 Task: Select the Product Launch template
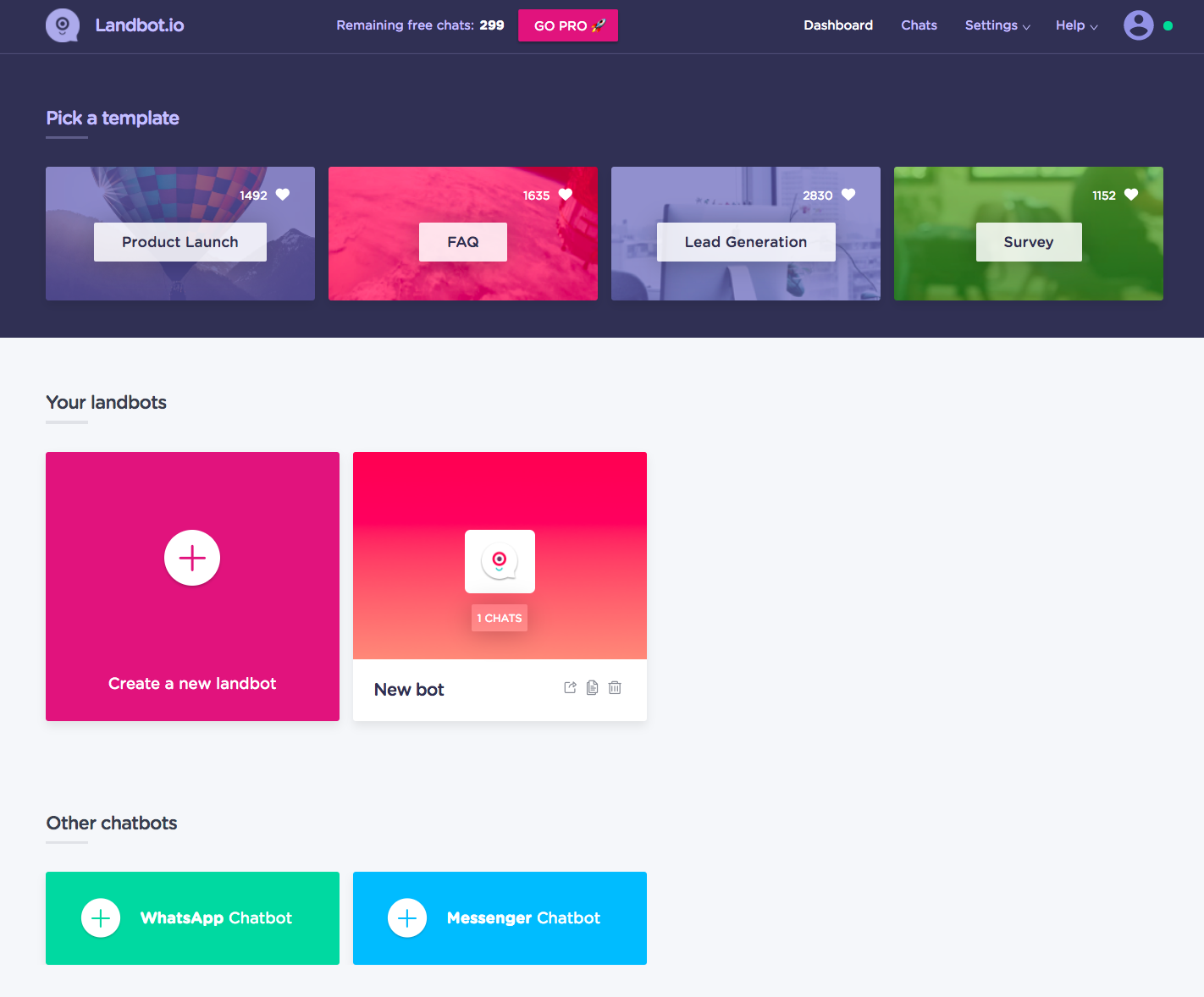180,242
